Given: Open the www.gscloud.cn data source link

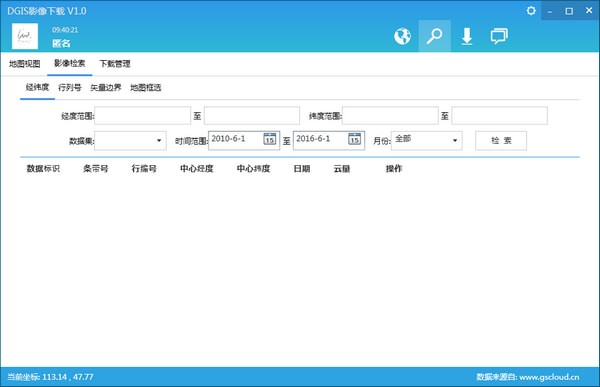Looking at the screenshot, I should (549, 377).
